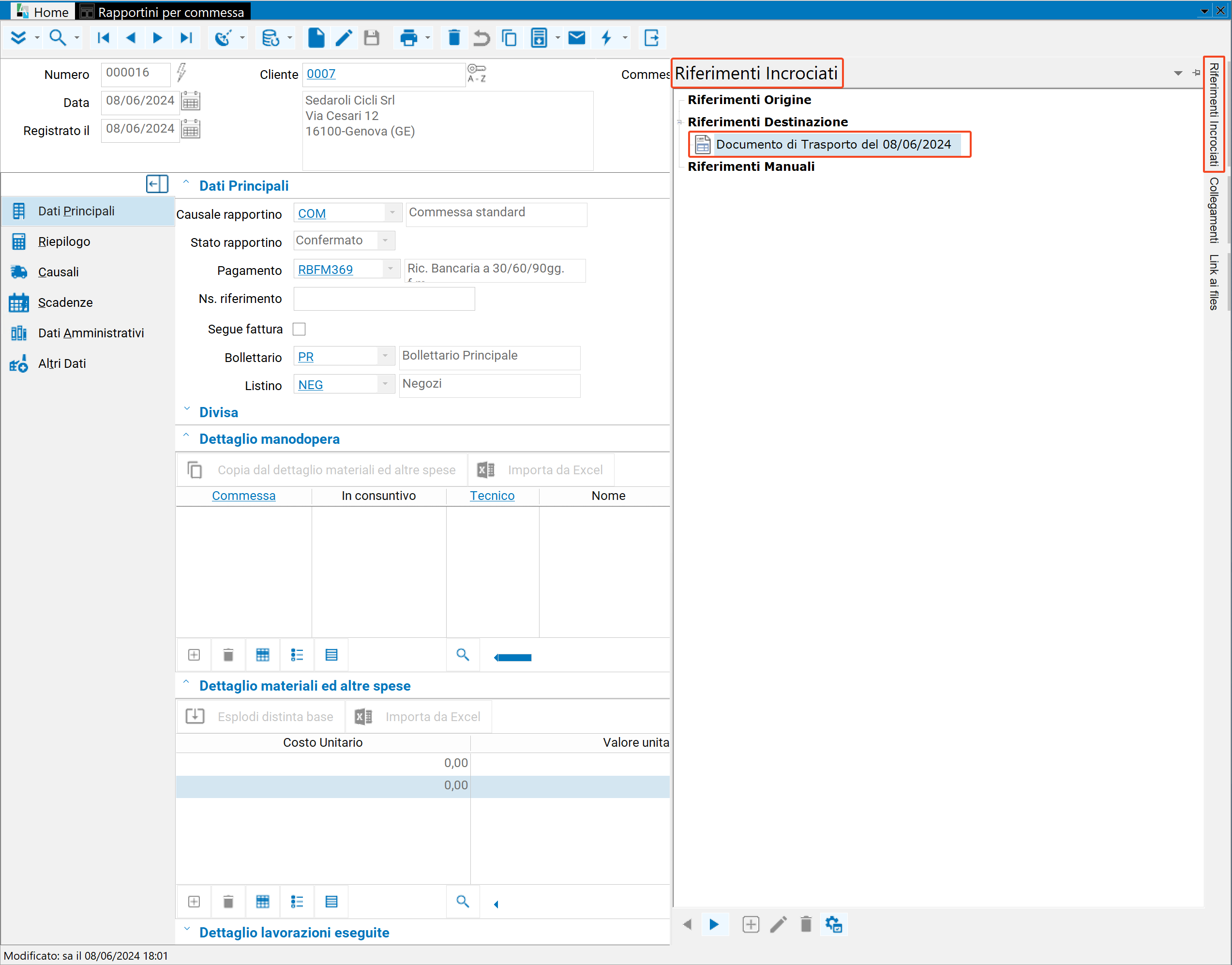Viewport: 1232px width, 965px height.
Task: Tick the Segue fattura checkbox
Action: 299,329
